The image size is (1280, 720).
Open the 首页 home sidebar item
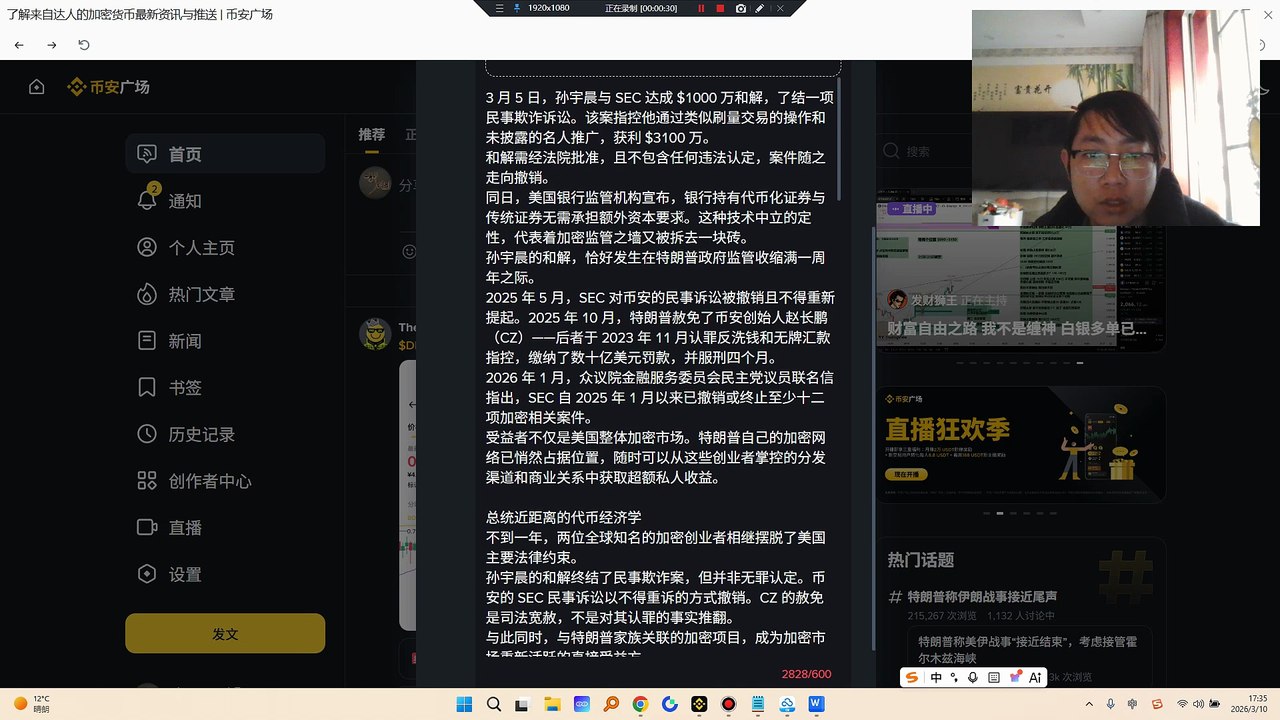tap(225, 154)
